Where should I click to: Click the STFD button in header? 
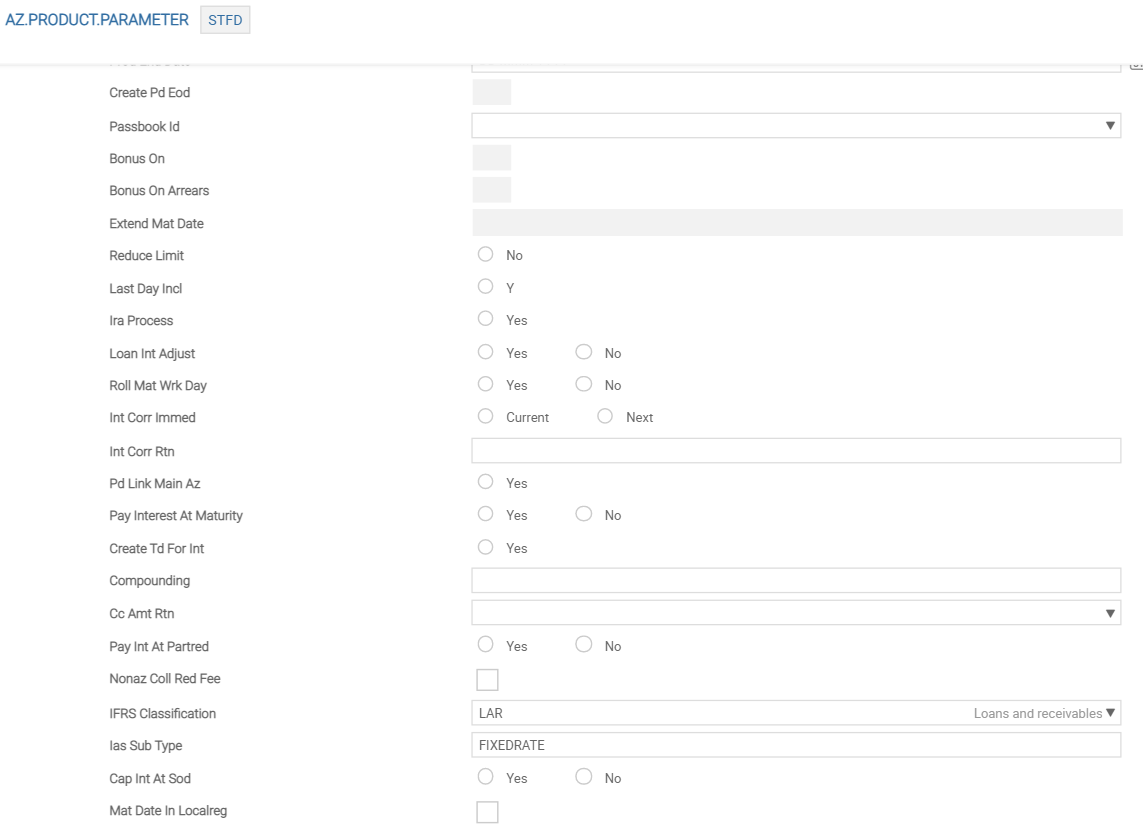(x=225, y=20)
